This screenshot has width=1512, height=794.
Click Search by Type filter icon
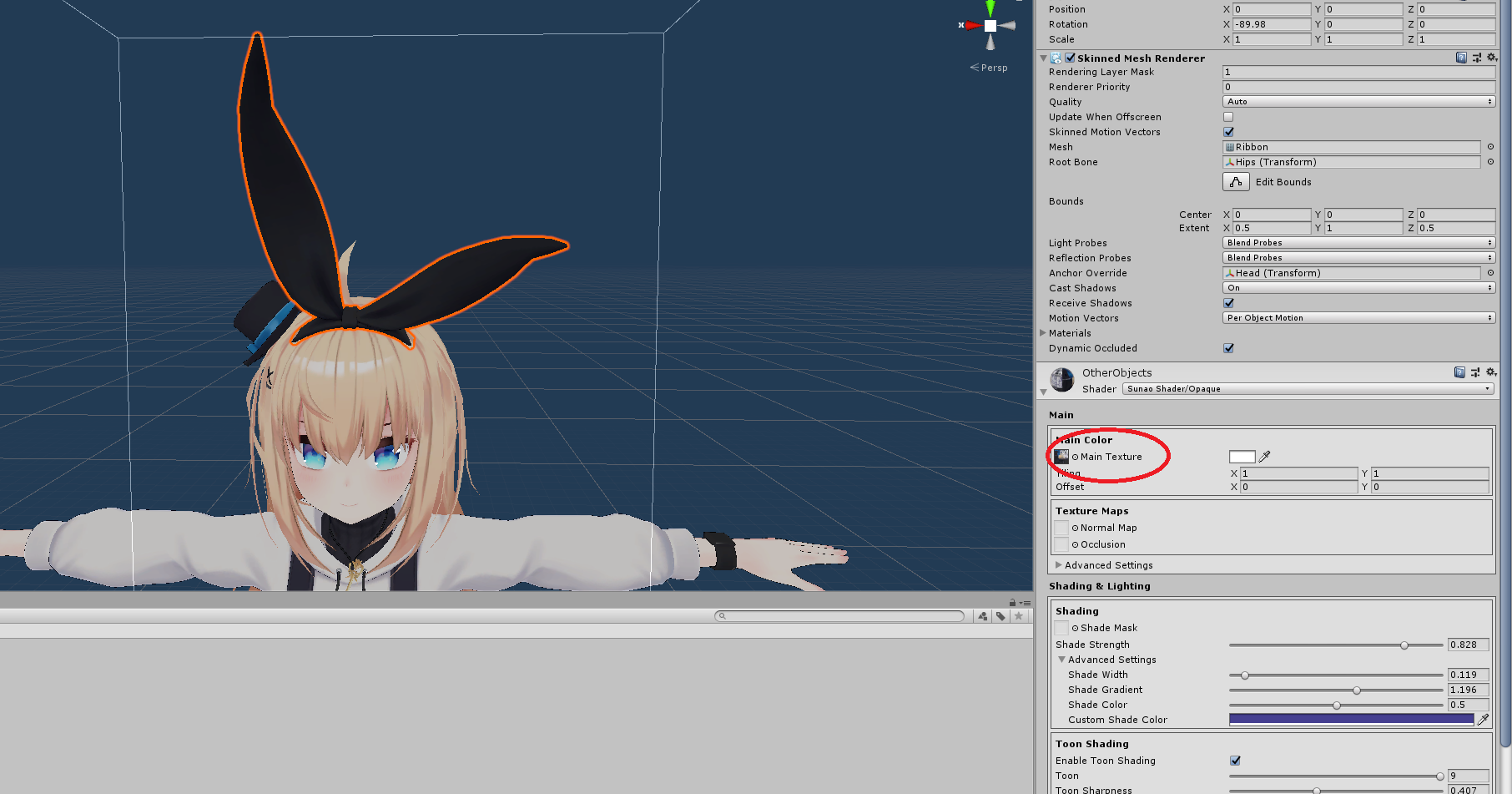click(x=983, y=616)
